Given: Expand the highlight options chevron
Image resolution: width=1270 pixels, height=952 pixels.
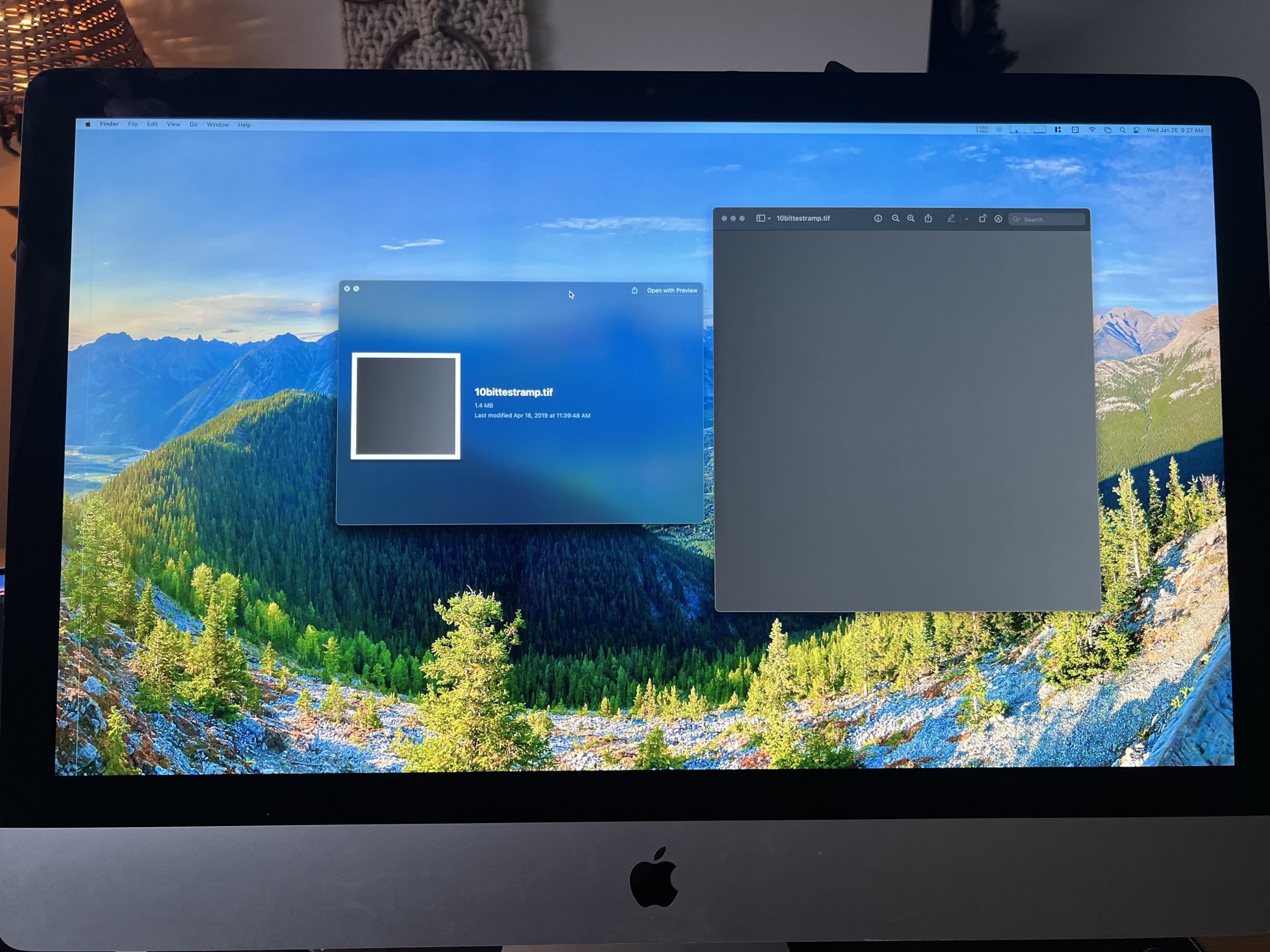Looking at the screenshot, I should tap(966, 219).
